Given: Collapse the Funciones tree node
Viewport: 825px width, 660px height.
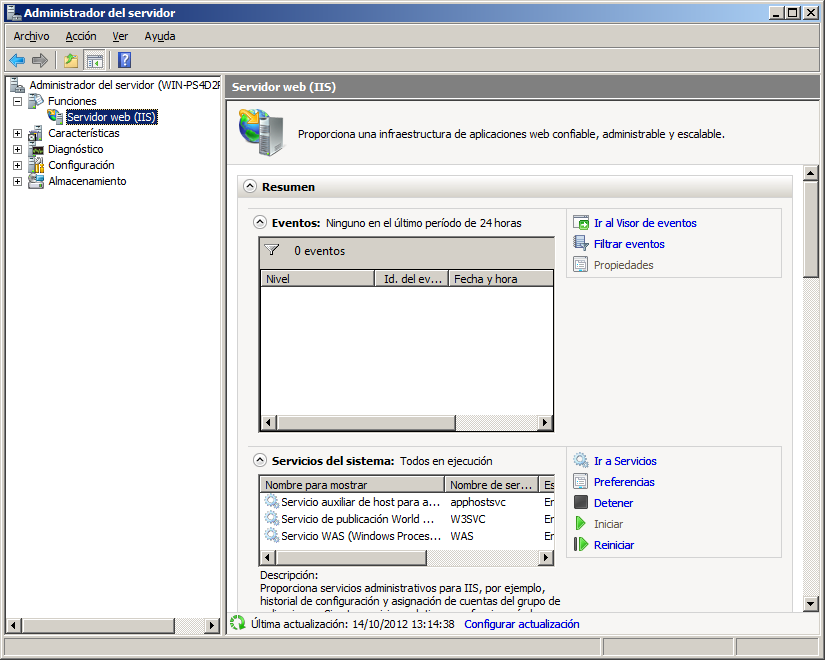Looking at the screenshot, I should [x=16, y=101].
